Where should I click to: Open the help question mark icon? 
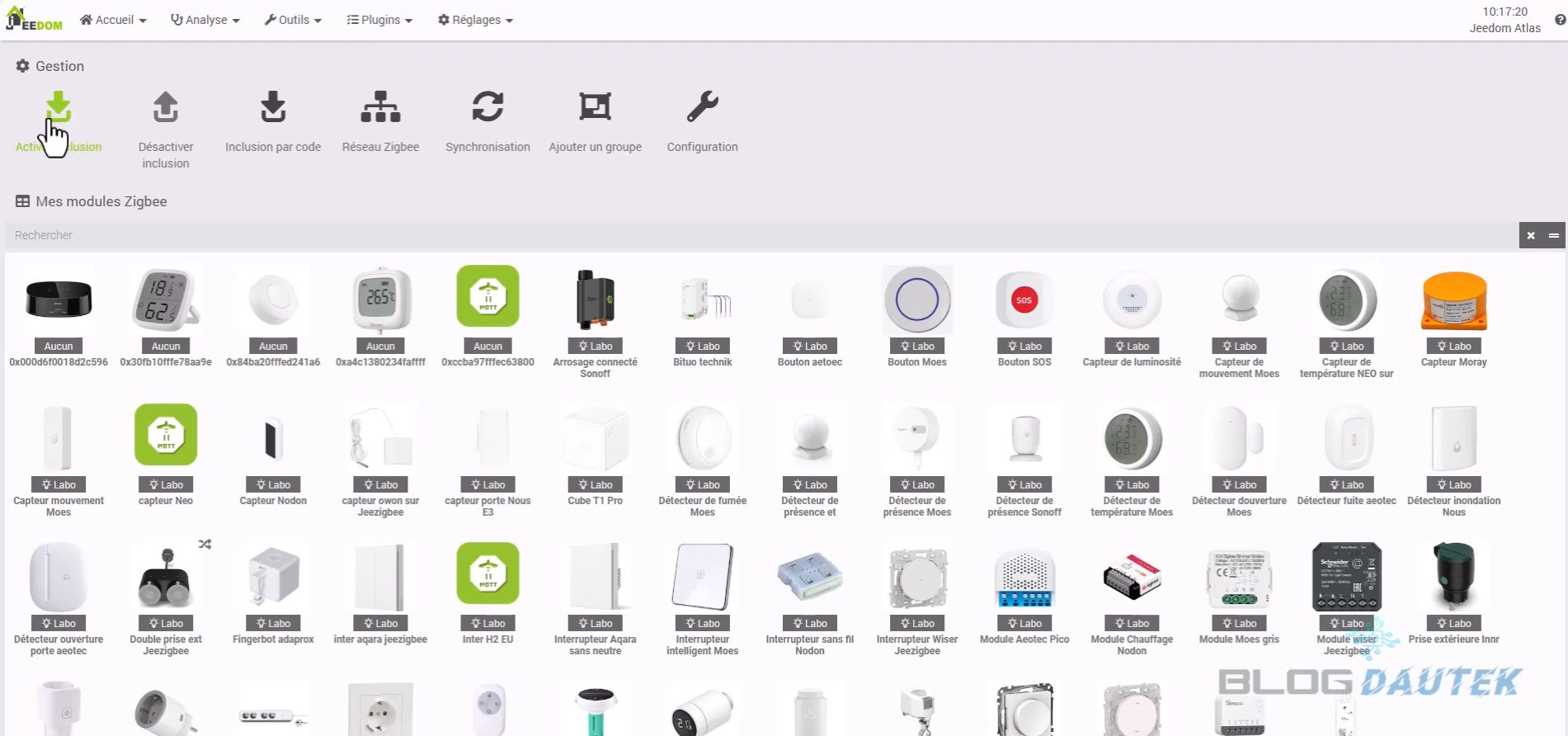click(1560, 20)
